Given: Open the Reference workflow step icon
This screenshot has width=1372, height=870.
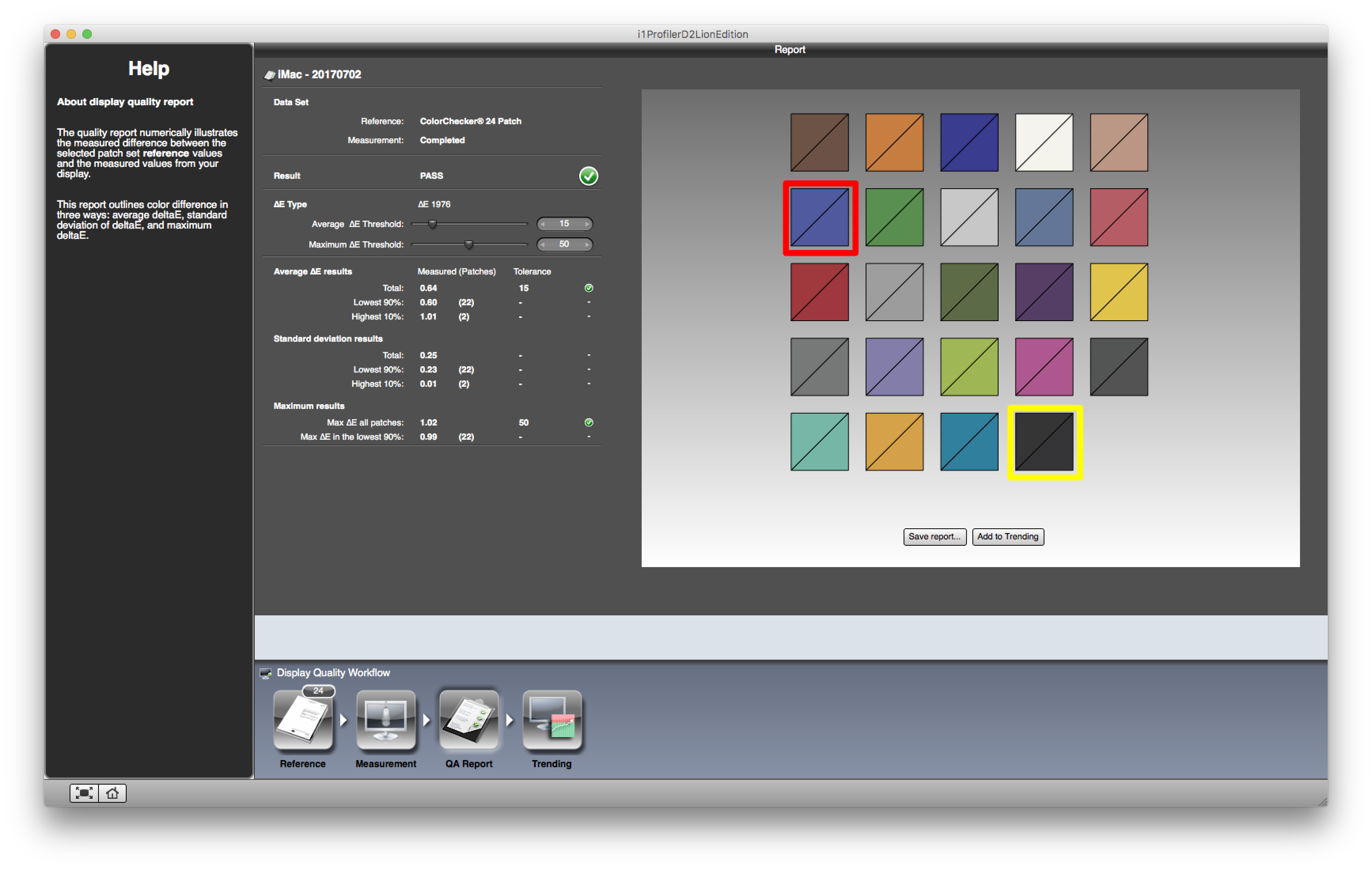Looking at the screenshot, I should click(303, 719).
